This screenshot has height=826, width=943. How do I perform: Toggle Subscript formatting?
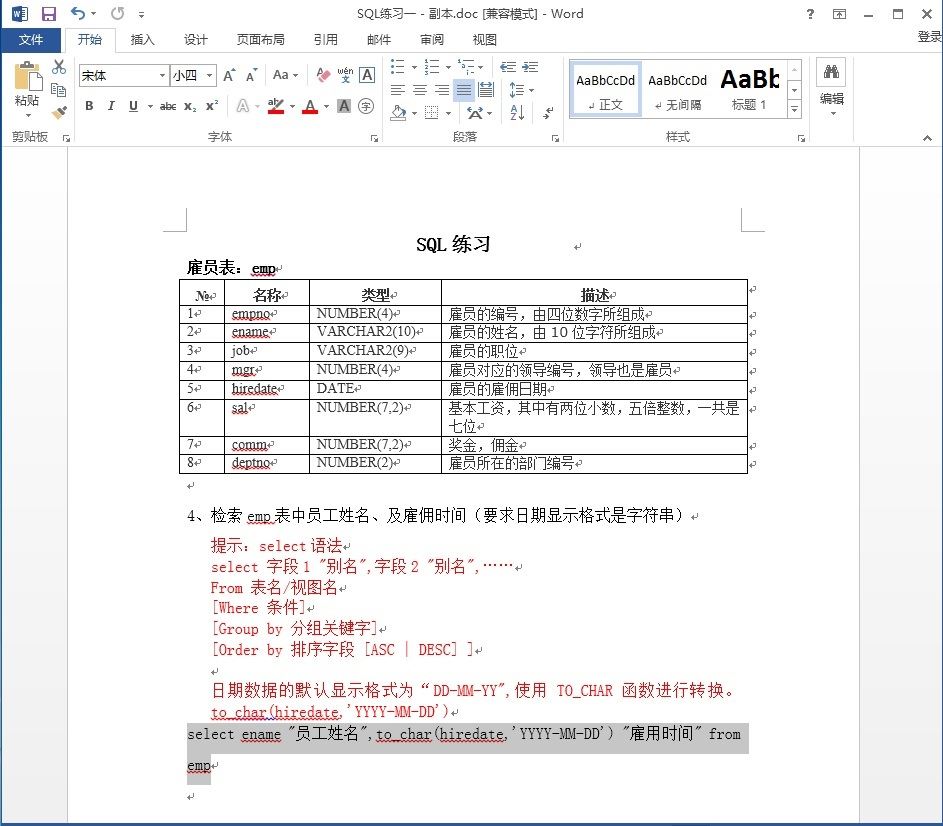(190, 106)
